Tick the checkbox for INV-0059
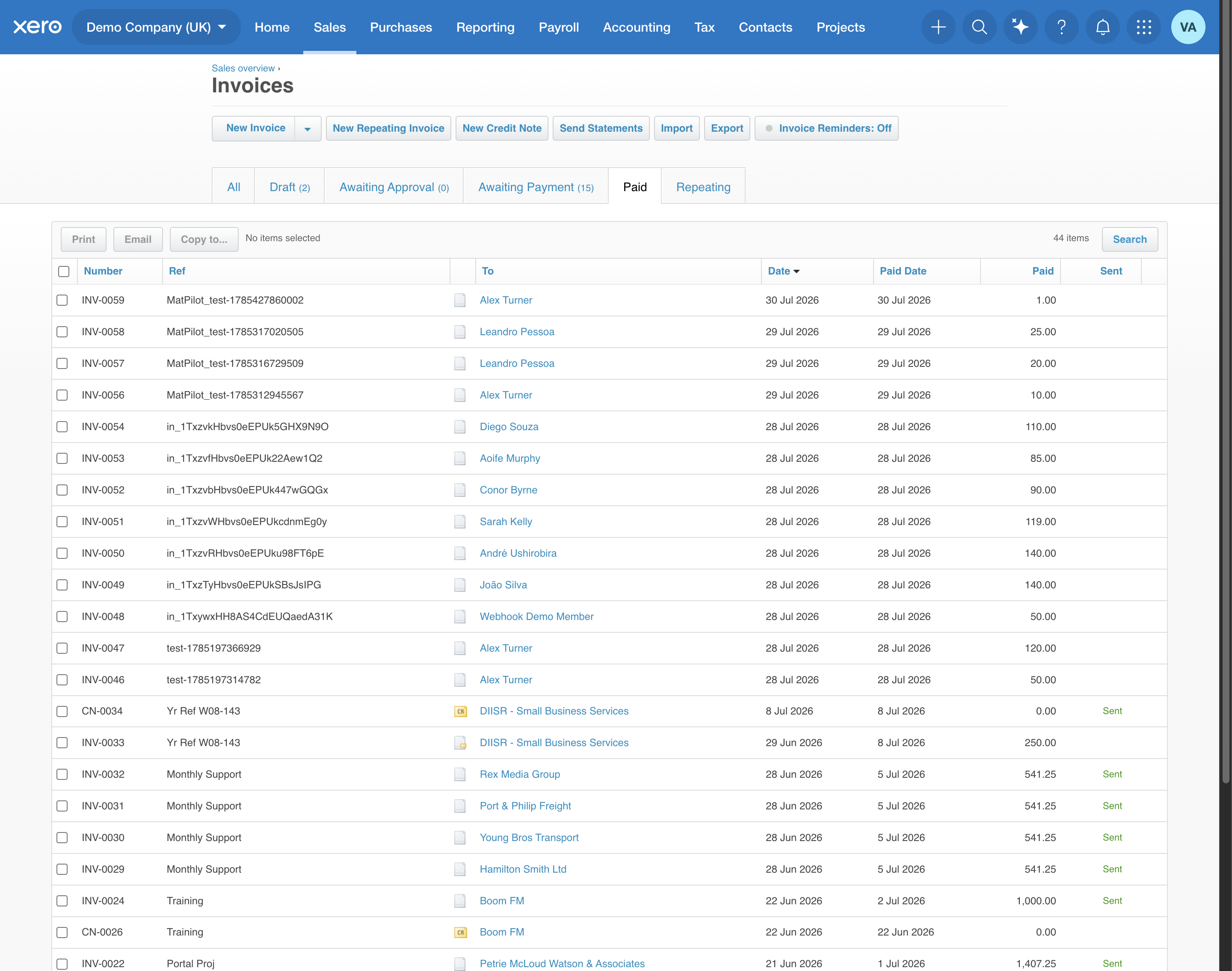The height and width of the screenshot is (971, 1232). pos(62,300)
